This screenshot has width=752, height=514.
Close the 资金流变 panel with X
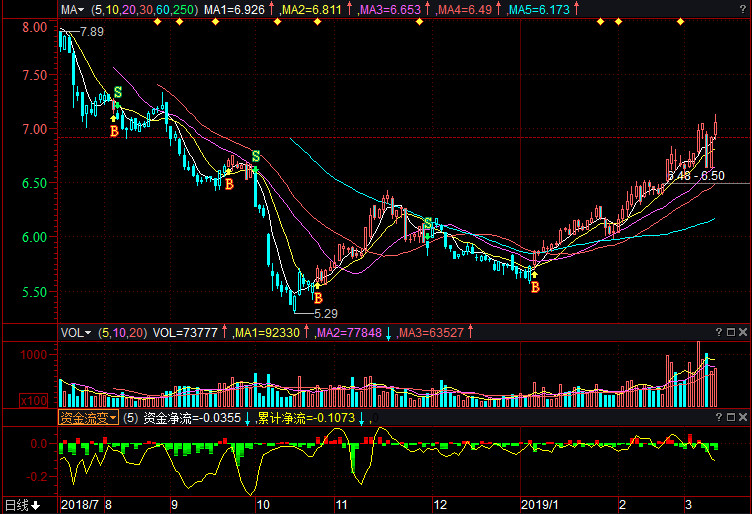(741, 418)
